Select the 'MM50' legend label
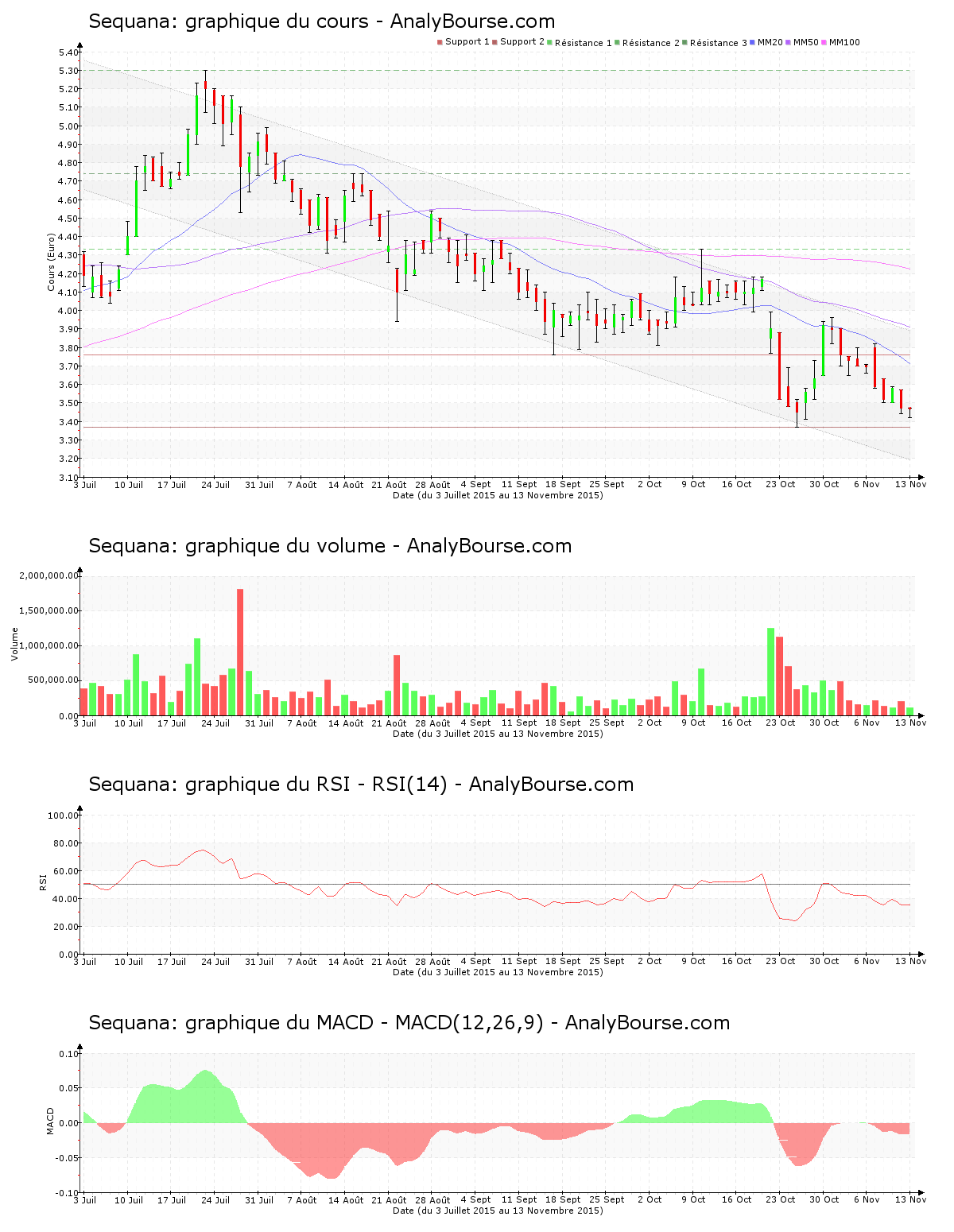 tap(806, 42)
